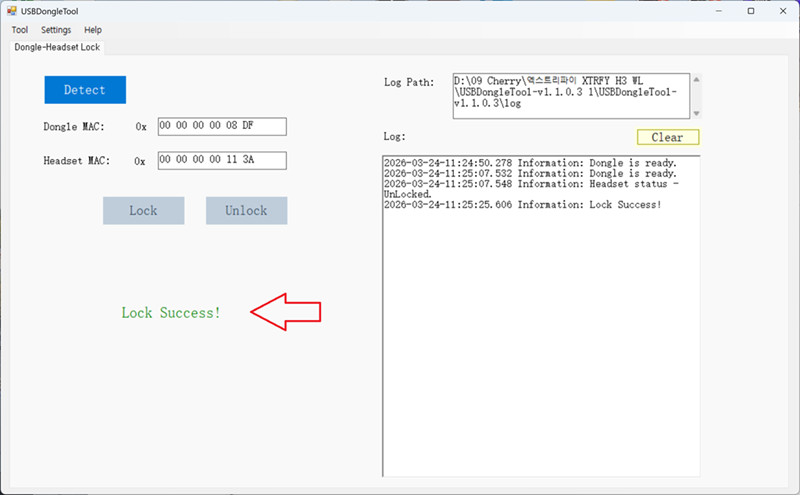
Task: Clear the log with the Clear button
Action: pyautogui.click(x=667, y=137)
